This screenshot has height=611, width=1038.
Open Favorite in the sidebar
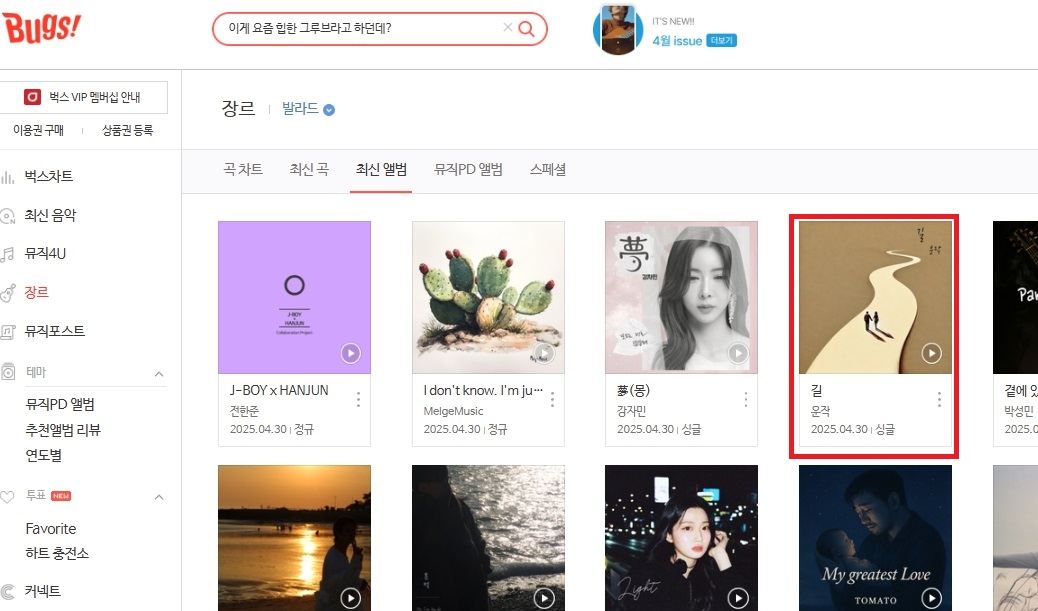(51, 529)
